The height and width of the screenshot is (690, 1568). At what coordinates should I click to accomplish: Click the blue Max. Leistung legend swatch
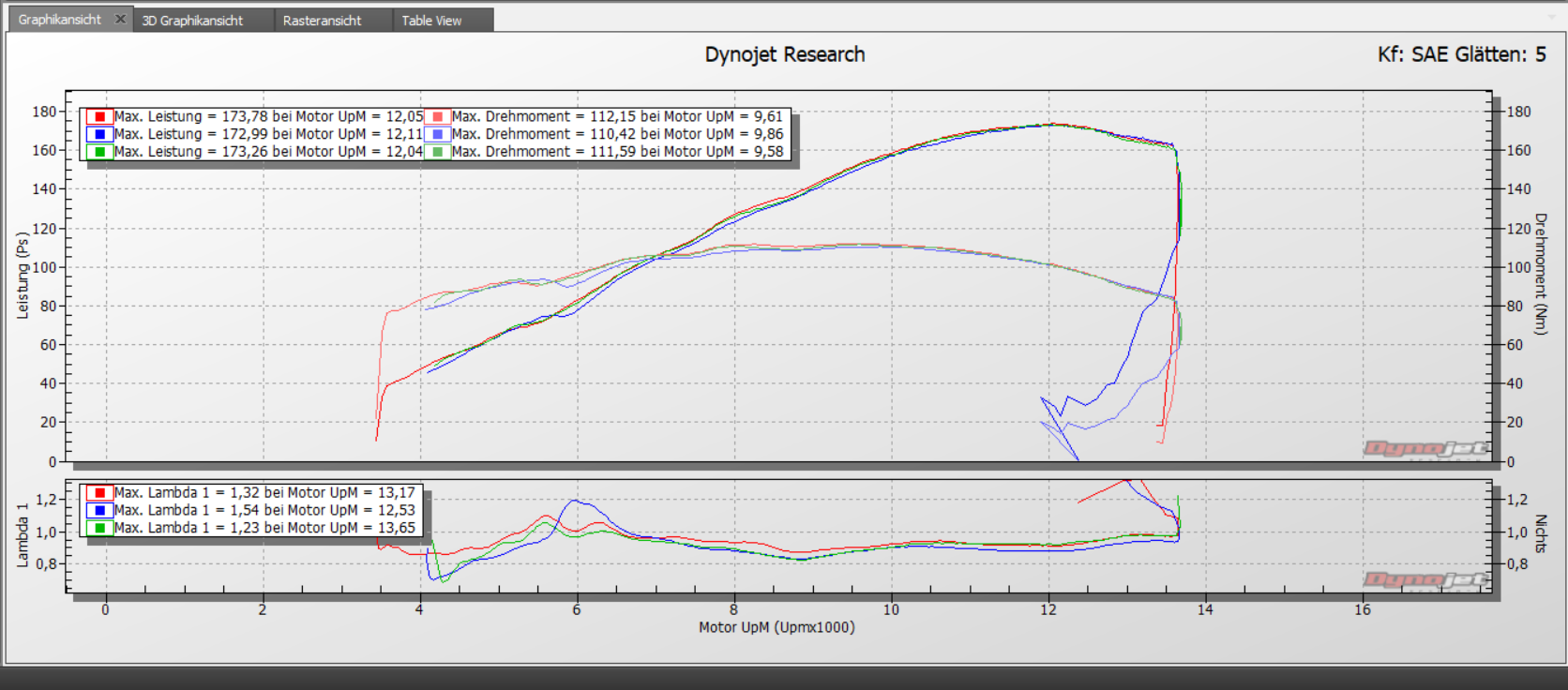(99, 134)
